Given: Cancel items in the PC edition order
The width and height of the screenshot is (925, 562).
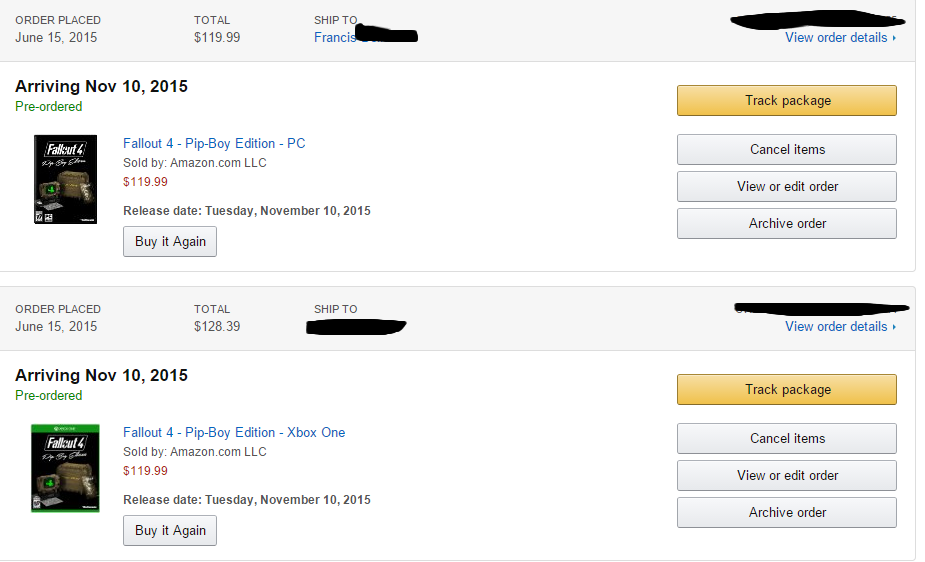Looking at the screenshot, I should [x=787, y=150].
